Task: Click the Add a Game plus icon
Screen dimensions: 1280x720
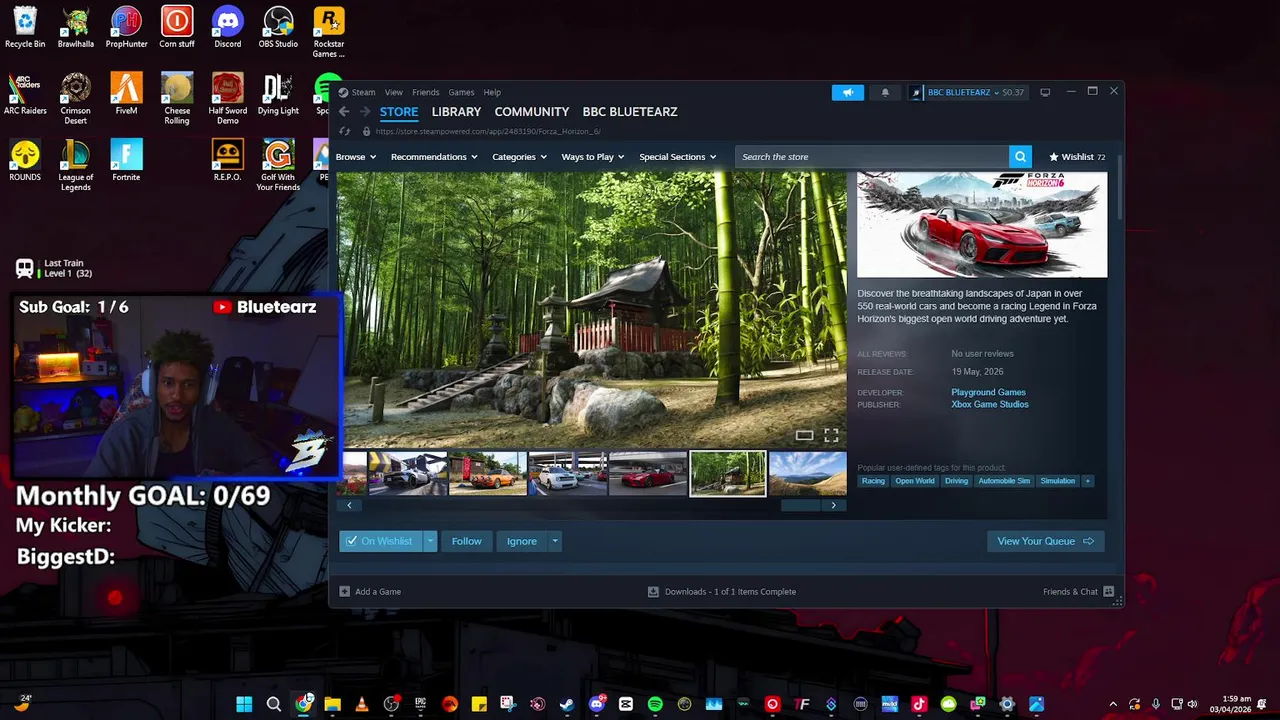Action: tap(345, 591)
